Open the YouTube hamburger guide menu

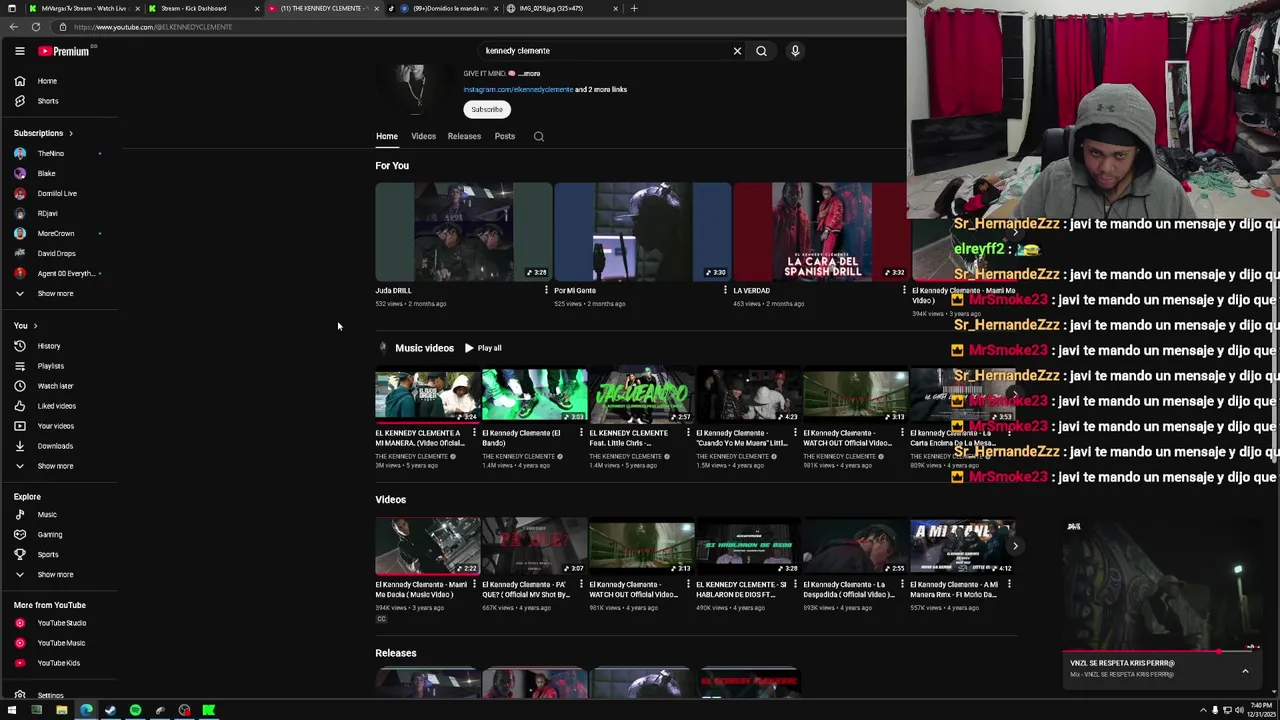[19, 51]
